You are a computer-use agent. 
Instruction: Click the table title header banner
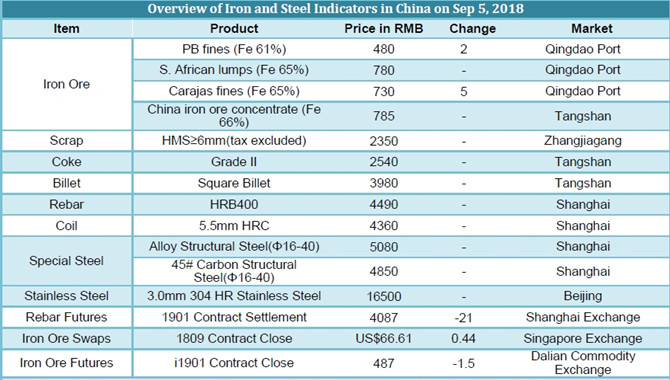(335, 9)
